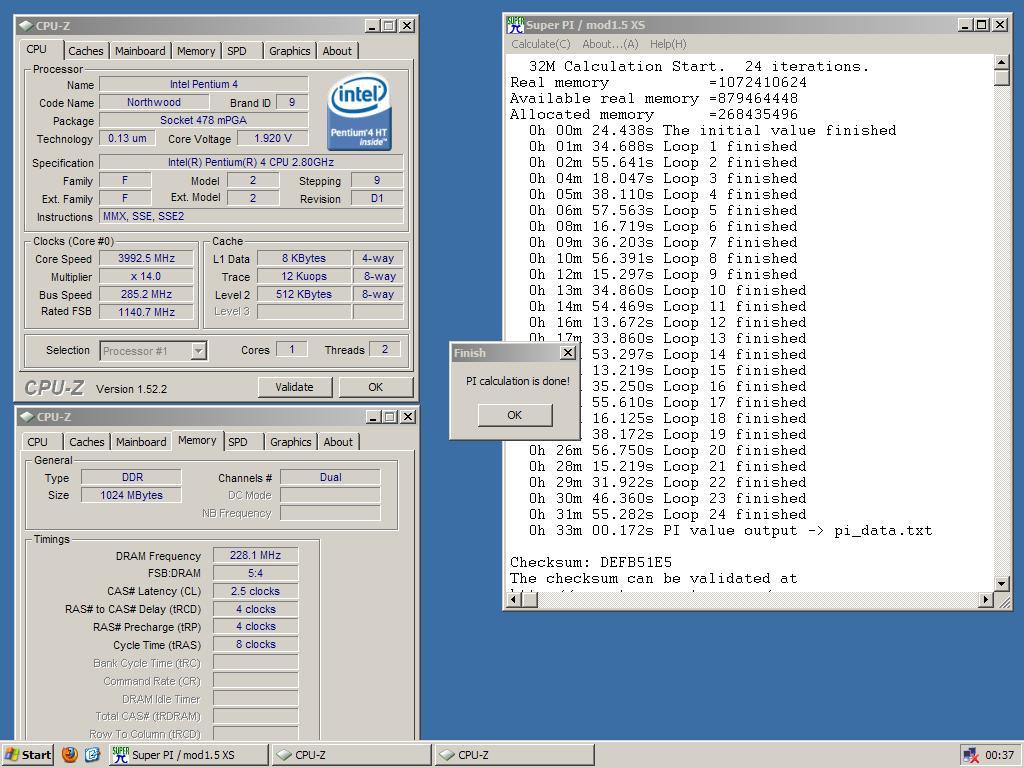Click Super PI horizontal scrollbar left arrow

(515, 600)
